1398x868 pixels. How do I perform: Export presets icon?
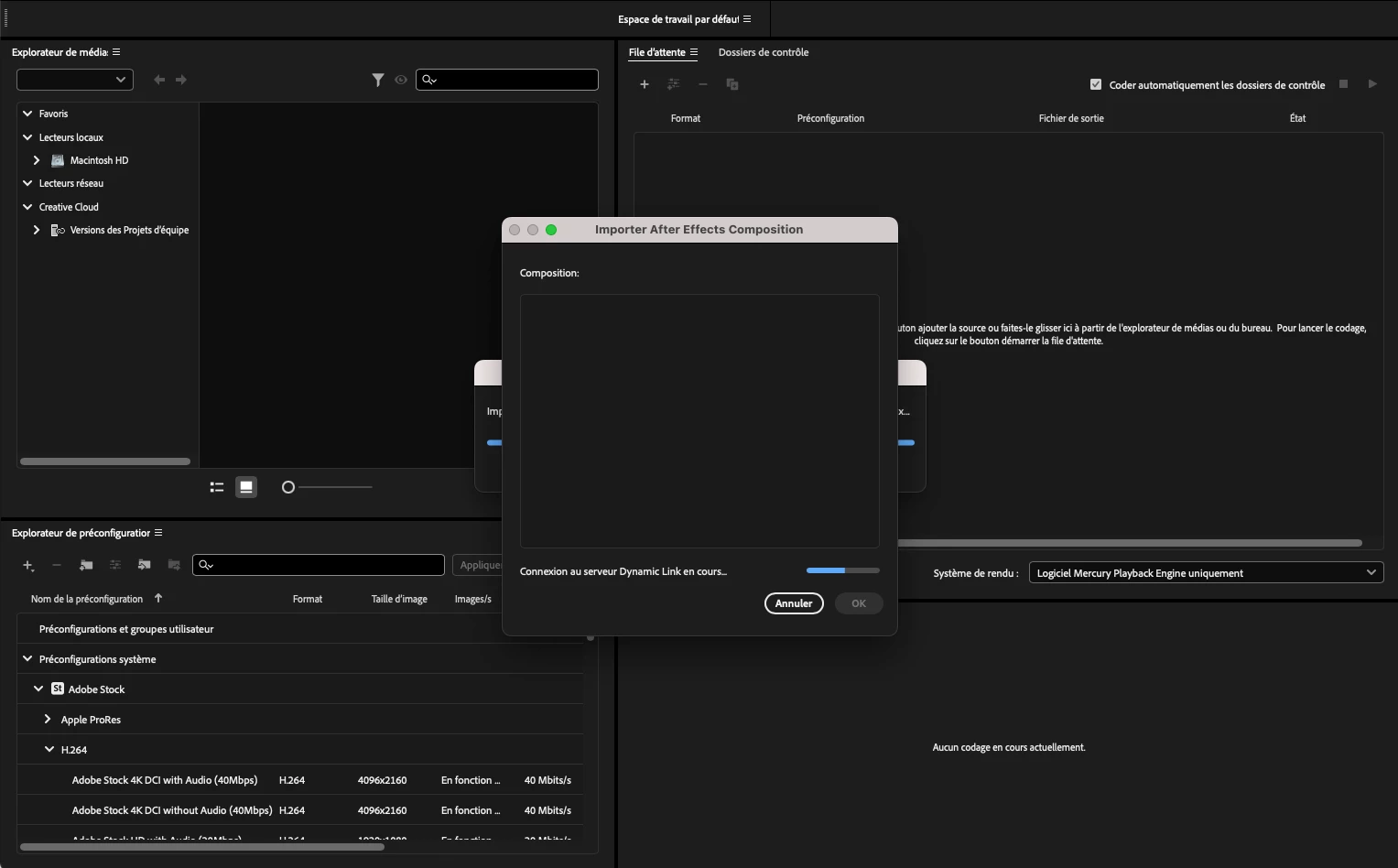174,566
